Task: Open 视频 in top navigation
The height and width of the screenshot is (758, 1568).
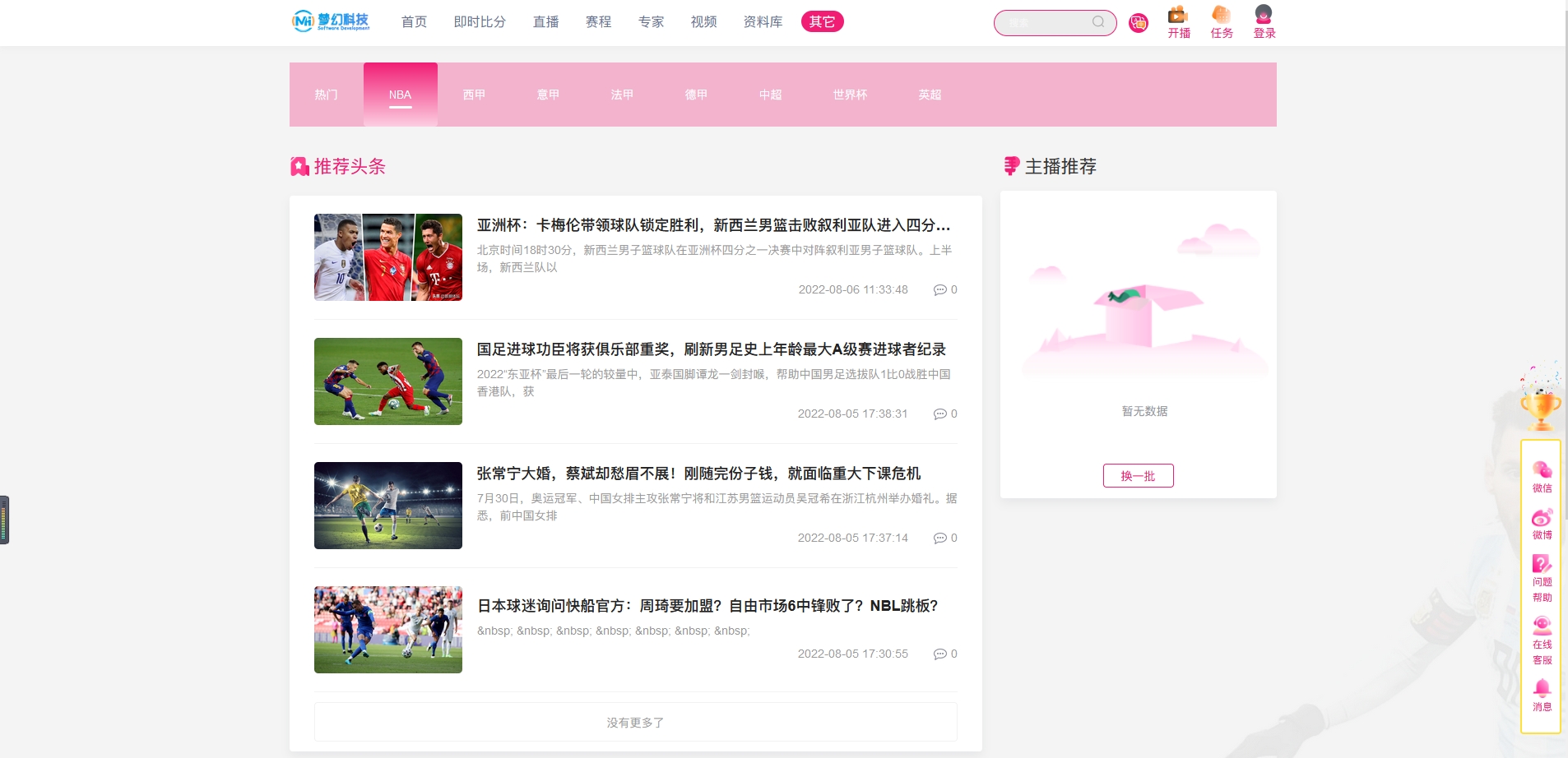Action: pyautogui.click(x=703, y=22)
